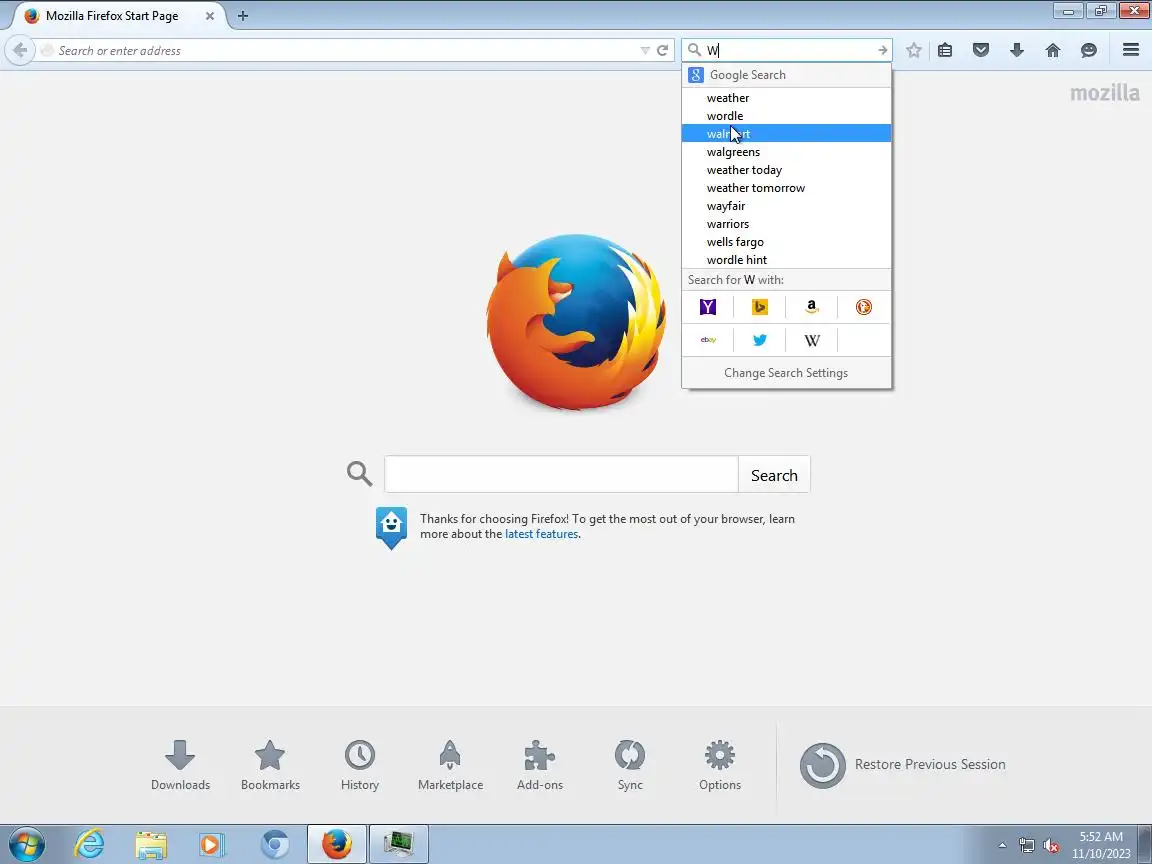Submit search with the go arrow

click(x=882, y=50)
